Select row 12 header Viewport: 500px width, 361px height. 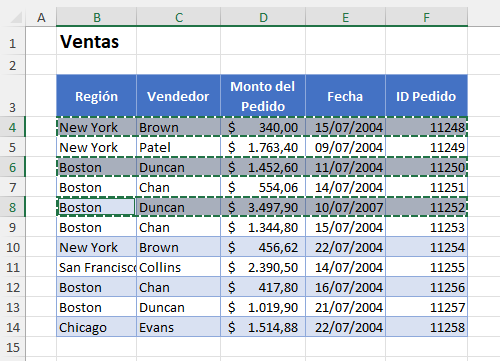click(13, 287)
